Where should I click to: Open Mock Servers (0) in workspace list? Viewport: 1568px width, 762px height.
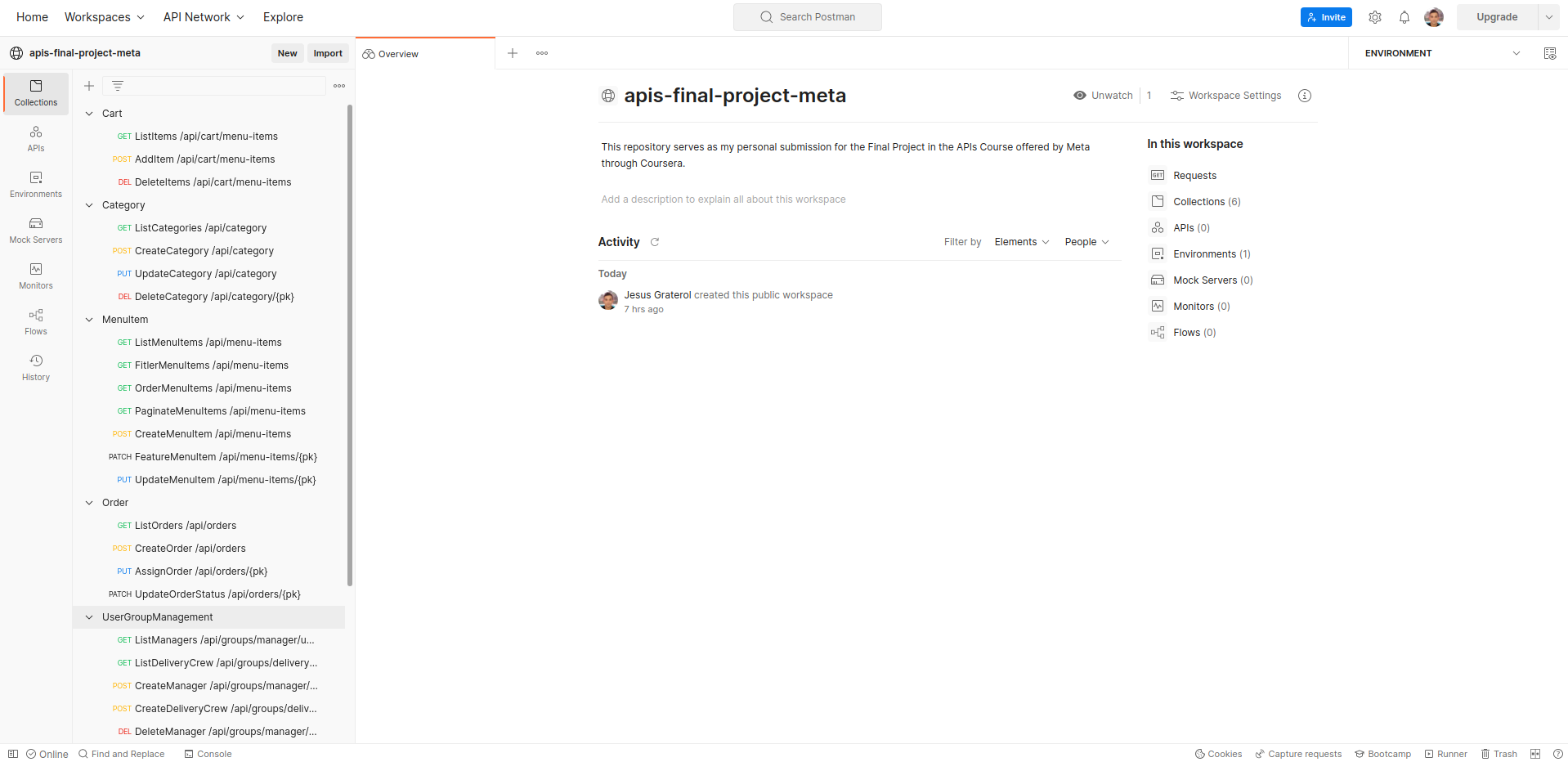[x=1212, y=280]
